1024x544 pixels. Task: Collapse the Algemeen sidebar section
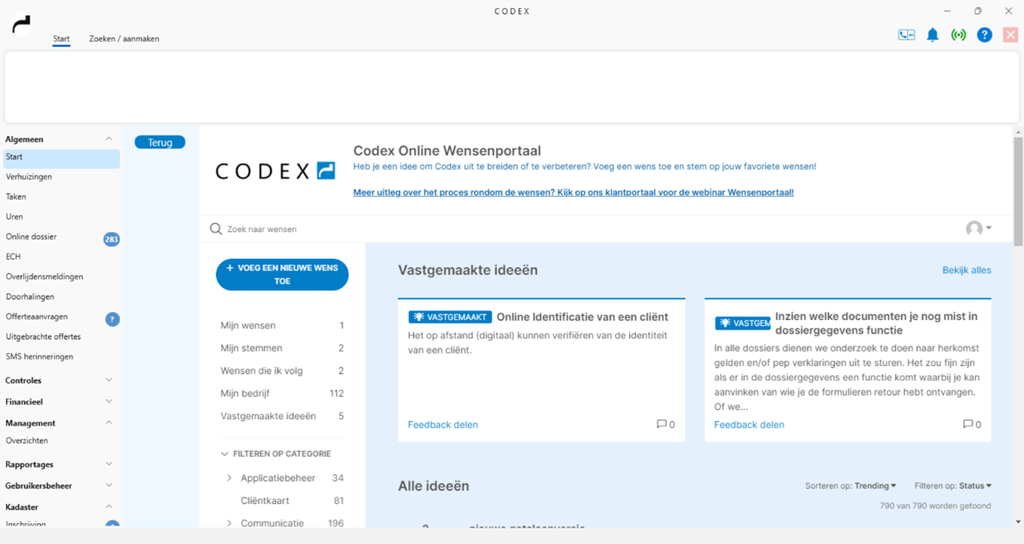point(108,139)
